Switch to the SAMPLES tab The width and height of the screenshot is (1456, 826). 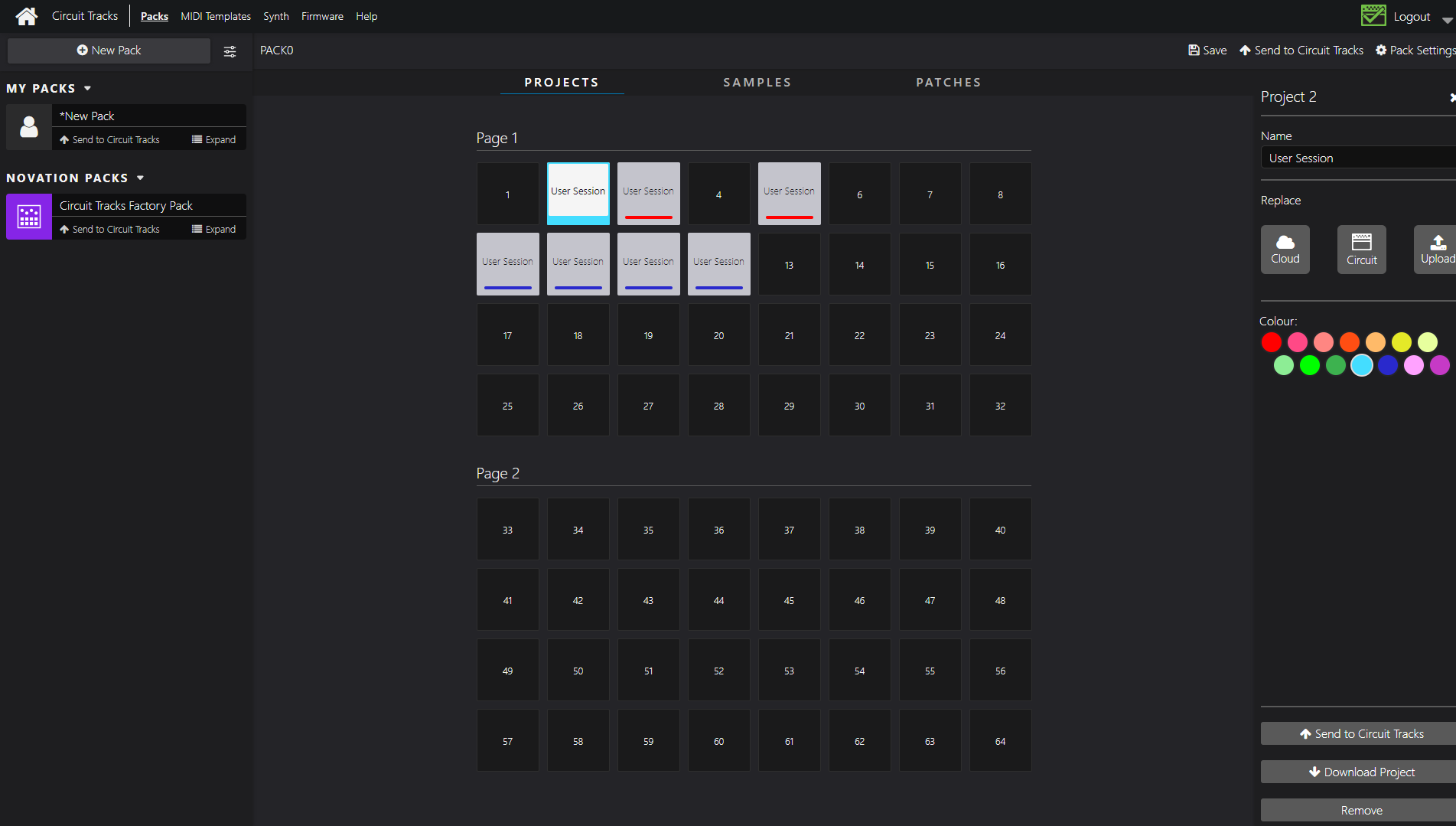[x=757, y=83]
